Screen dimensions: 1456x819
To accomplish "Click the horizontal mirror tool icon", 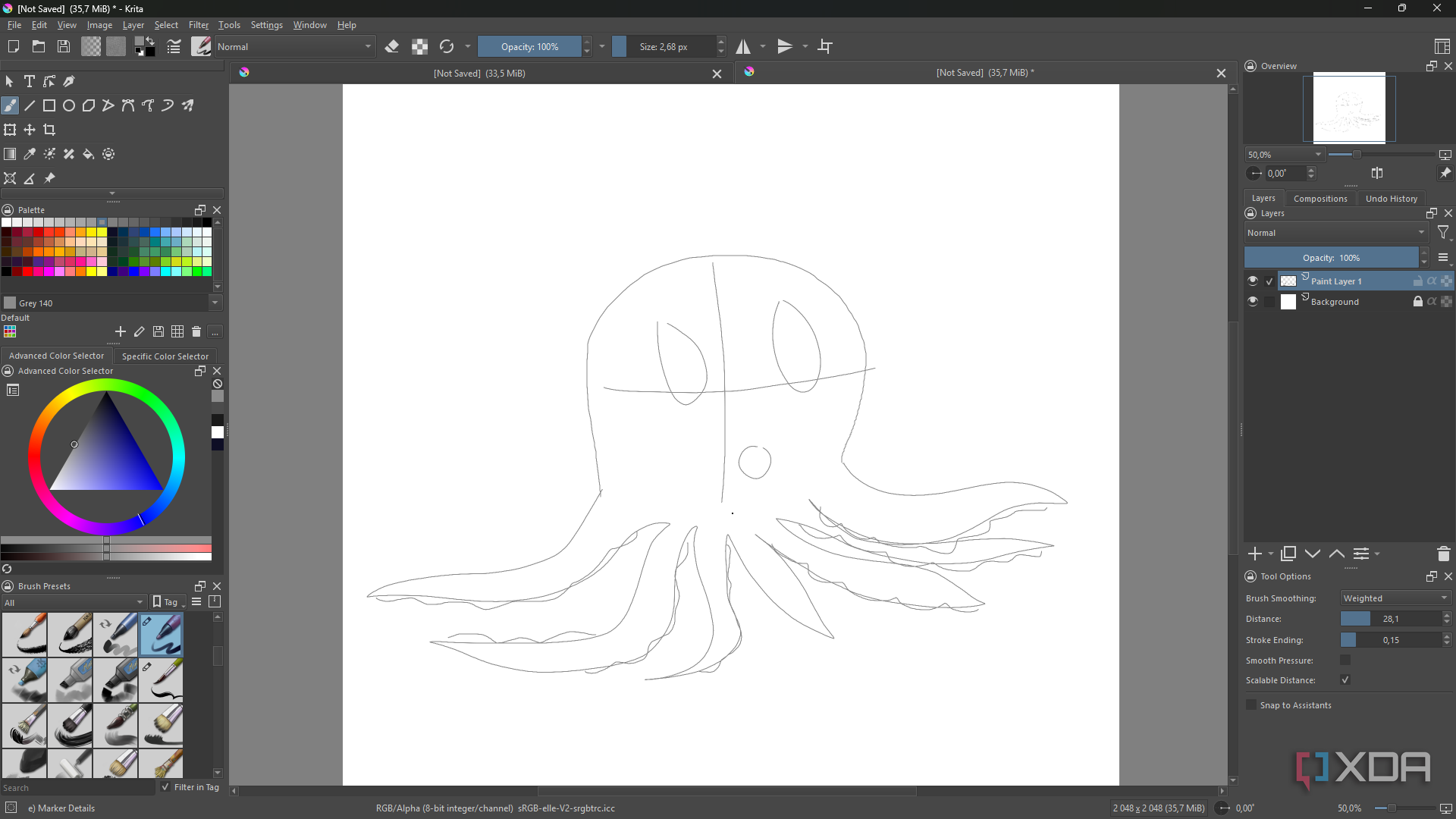I will (x=743, y=47).
